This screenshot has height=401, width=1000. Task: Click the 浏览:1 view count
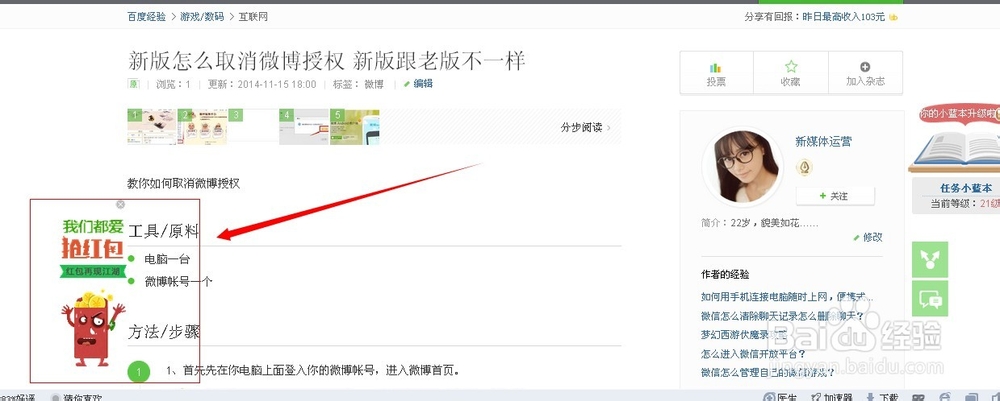[173, 84]
